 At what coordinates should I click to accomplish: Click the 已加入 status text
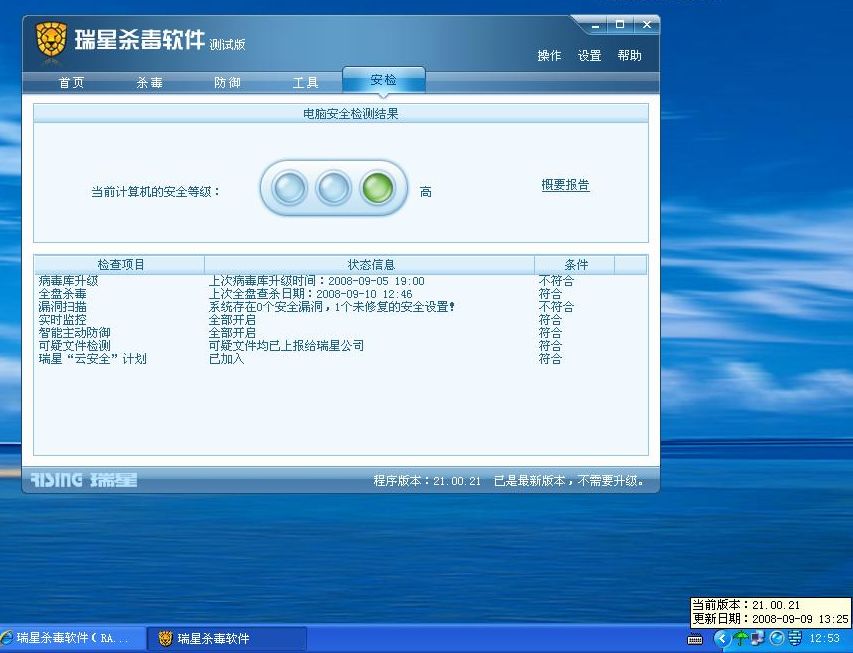point(226,359)
